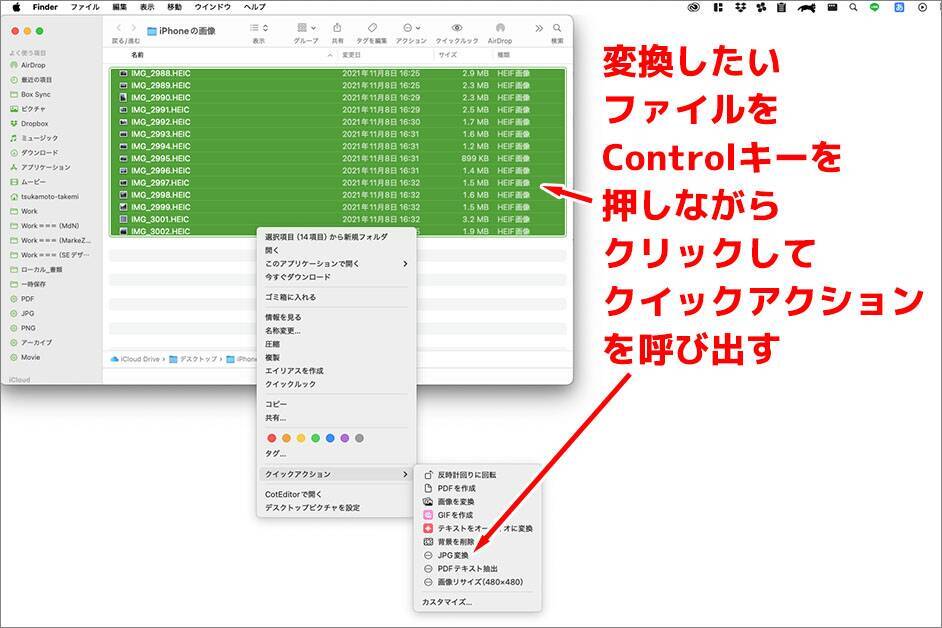
Task: Click カスタマイズ… in quick actions
Action: (x=447, y=602)
